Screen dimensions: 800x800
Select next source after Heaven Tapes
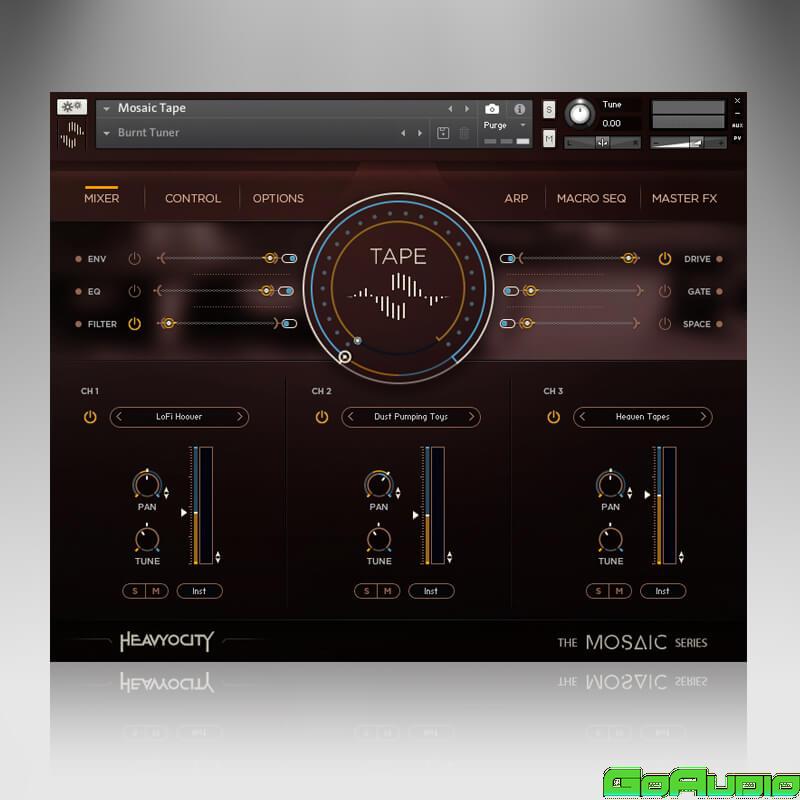pyautogui.click(x=703, y=417)
